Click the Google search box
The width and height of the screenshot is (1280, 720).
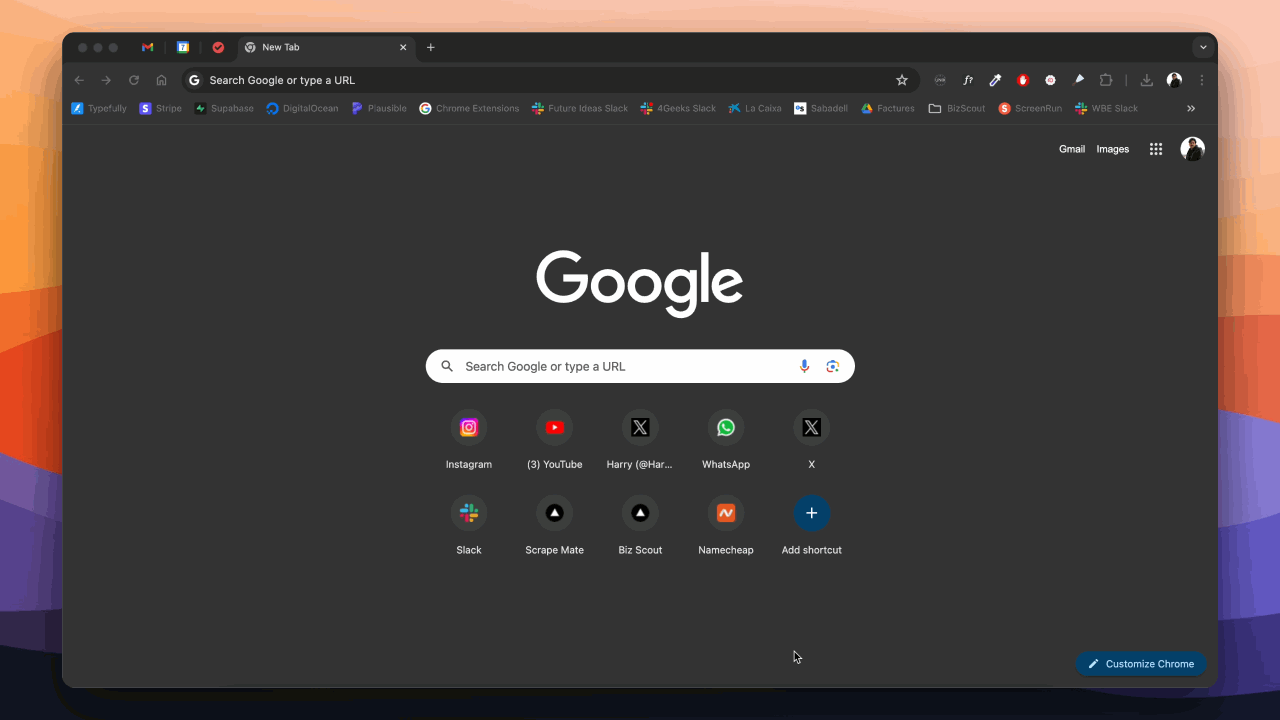(x=640, y=366)
